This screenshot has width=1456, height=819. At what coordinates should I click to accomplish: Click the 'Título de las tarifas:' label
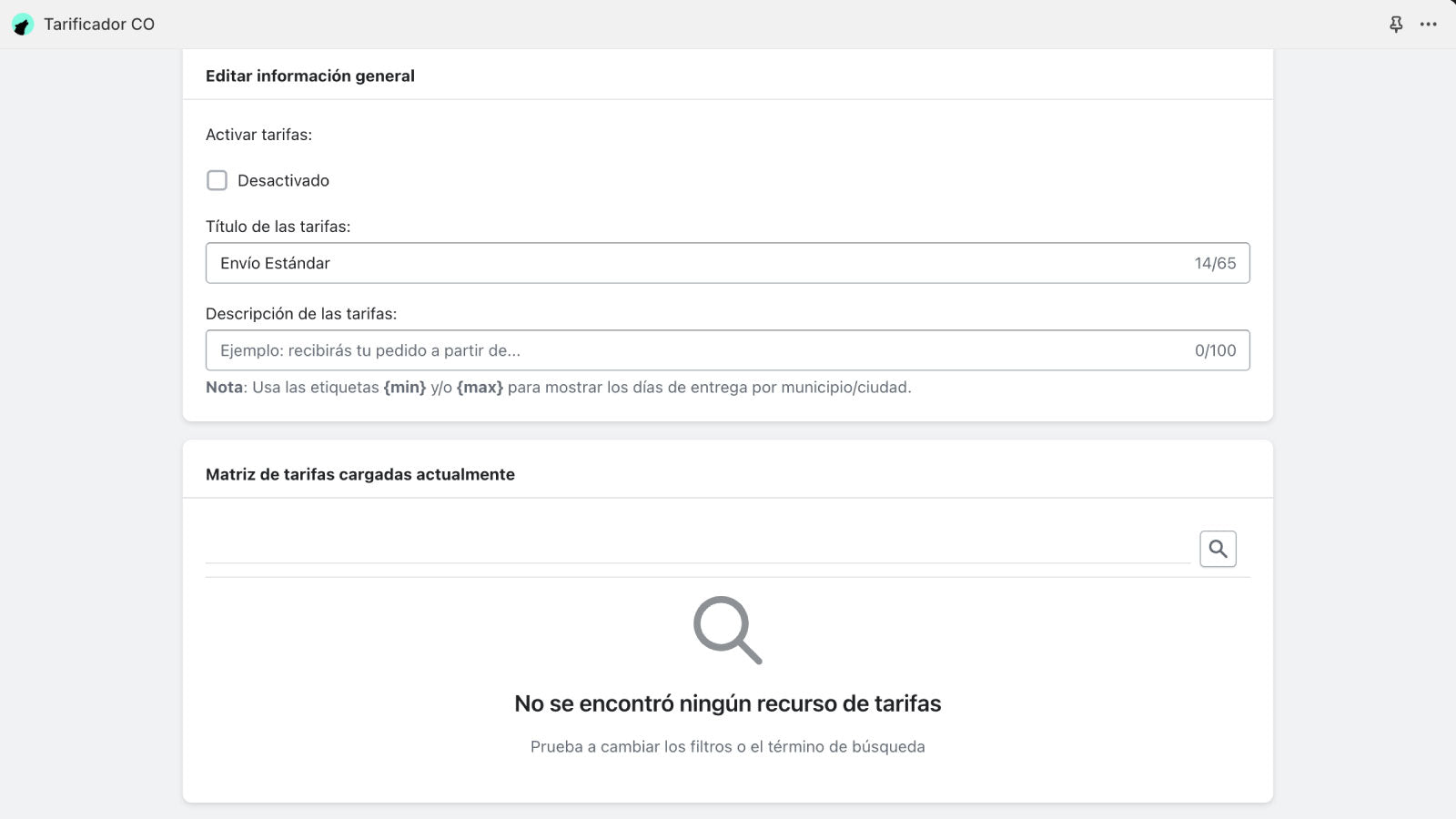(278, 227)
